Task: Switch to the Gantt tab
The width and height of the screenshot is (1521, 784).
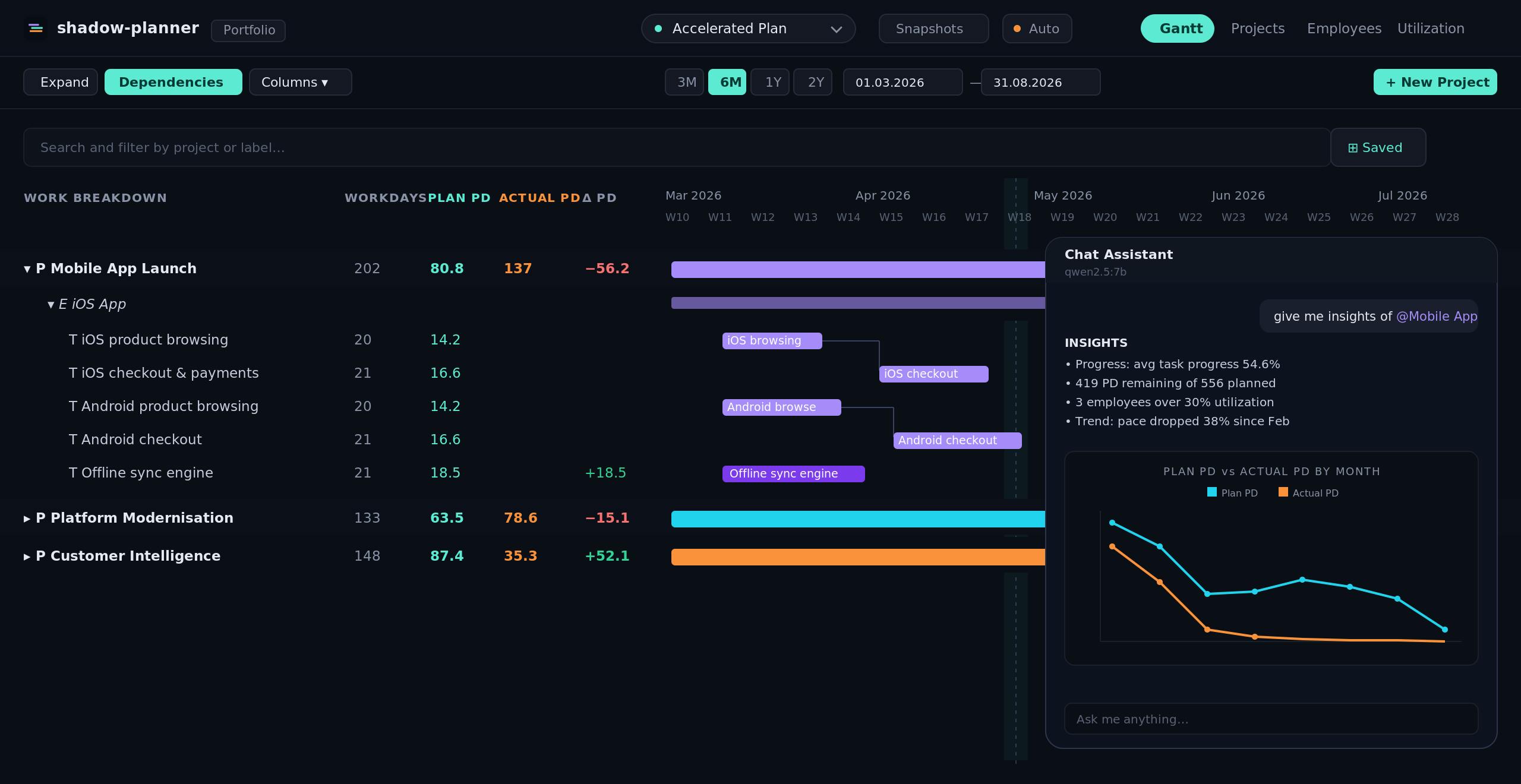Action: (x=1178, y=29)
